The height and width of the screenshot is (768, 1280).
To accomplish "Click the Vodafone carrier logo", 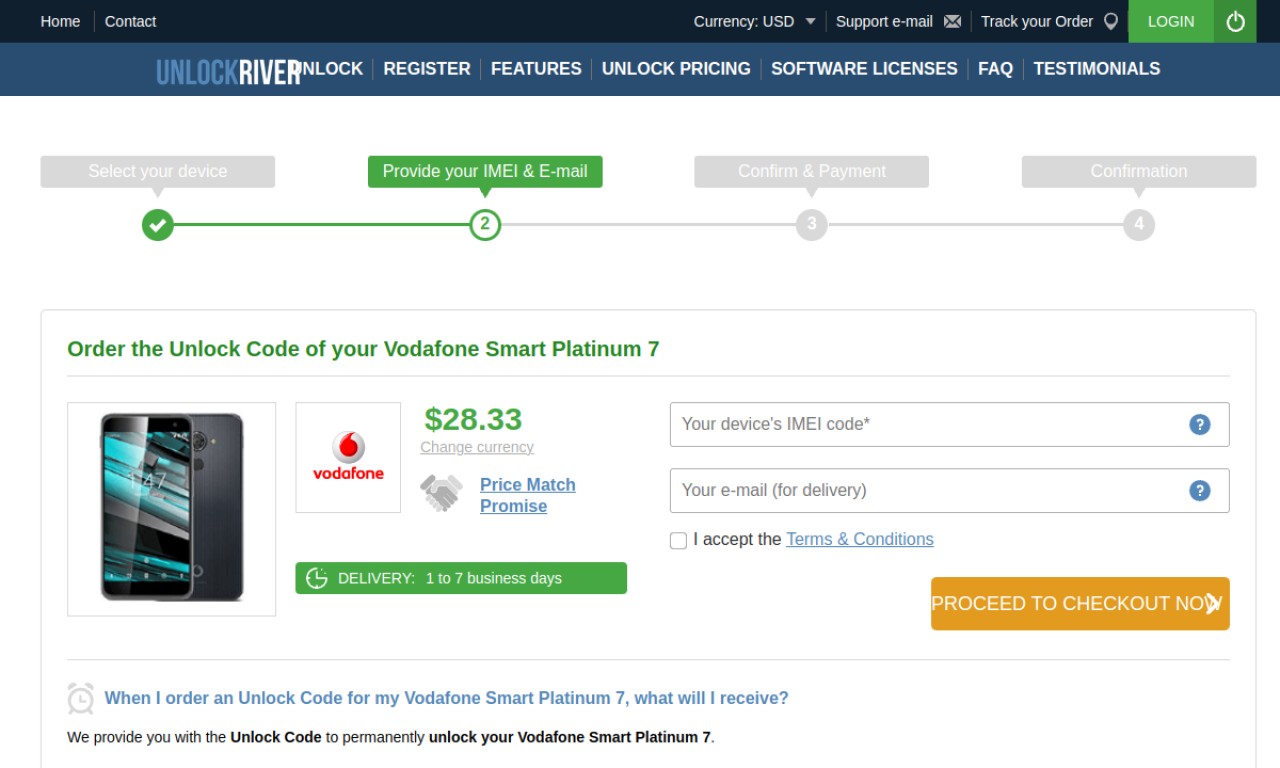I will 348,457.
